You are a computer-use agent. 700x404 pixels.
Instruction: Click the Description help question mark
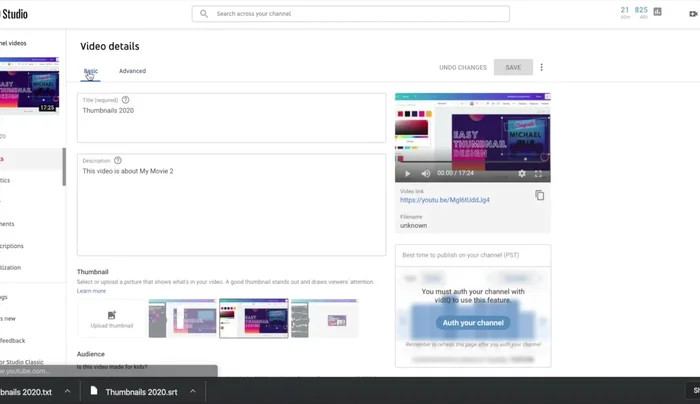[x=118, y=160]
